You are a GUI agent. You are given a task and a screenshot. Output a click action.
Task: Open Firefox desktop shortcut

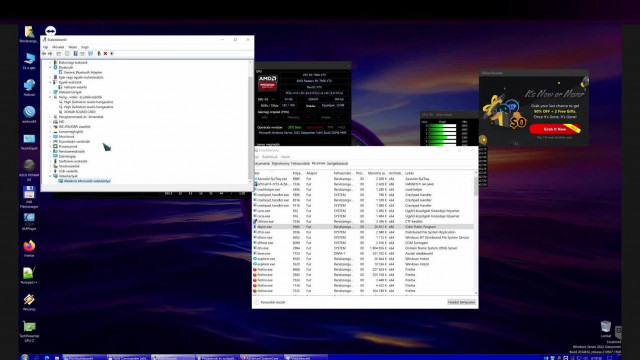click(x=29, y=249)
